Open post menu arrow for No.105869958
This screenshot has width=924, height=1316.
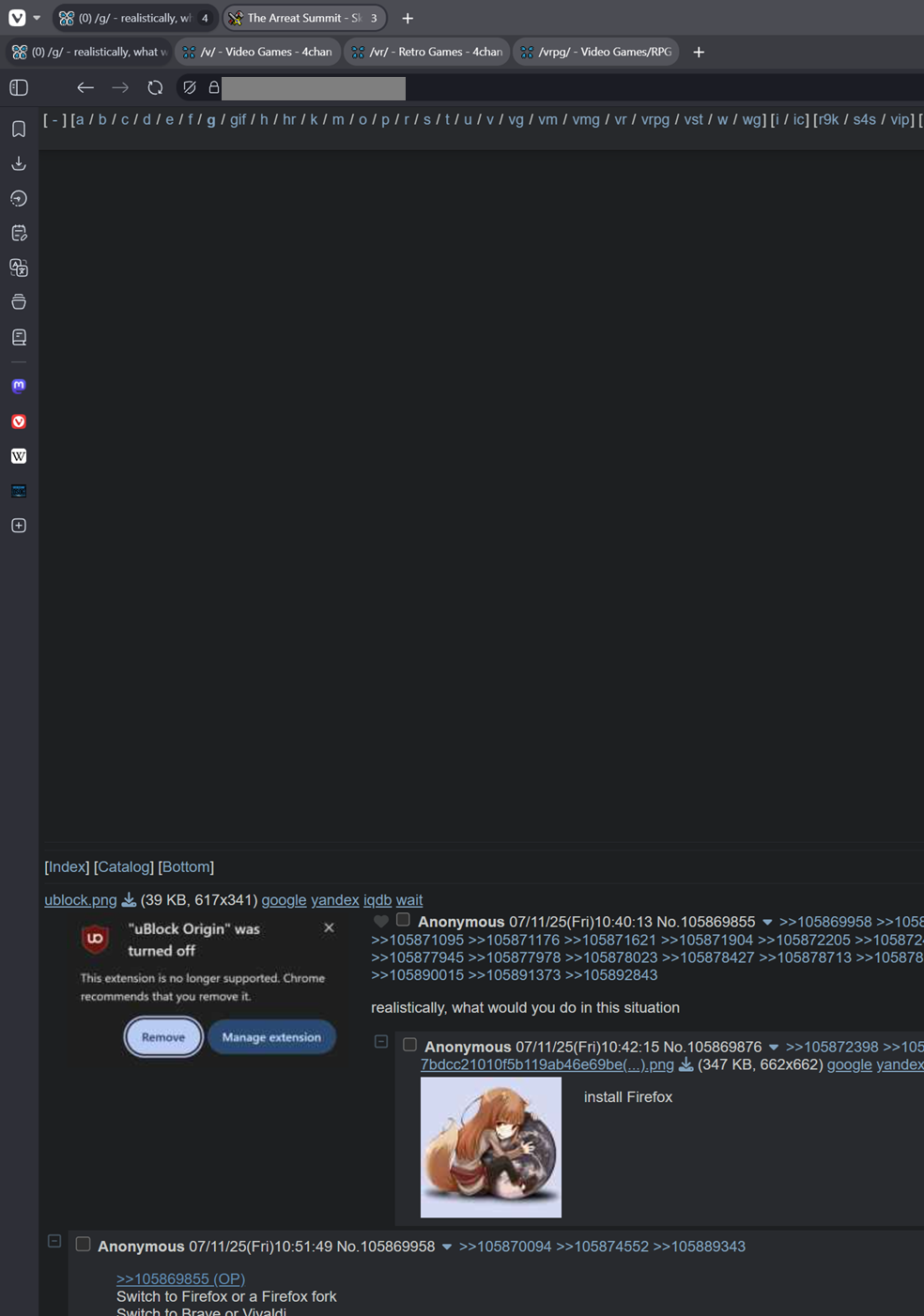click(x=447, y=1247)
